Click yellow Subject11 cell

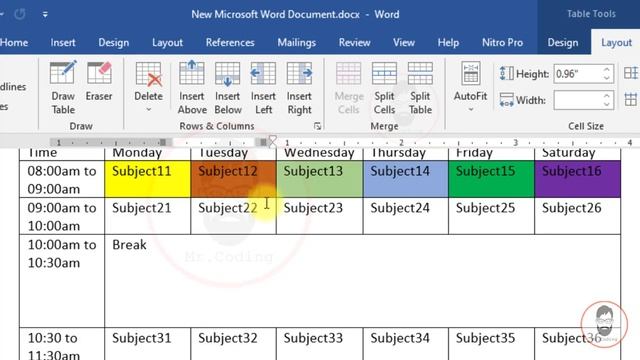[x=147, y=179]
